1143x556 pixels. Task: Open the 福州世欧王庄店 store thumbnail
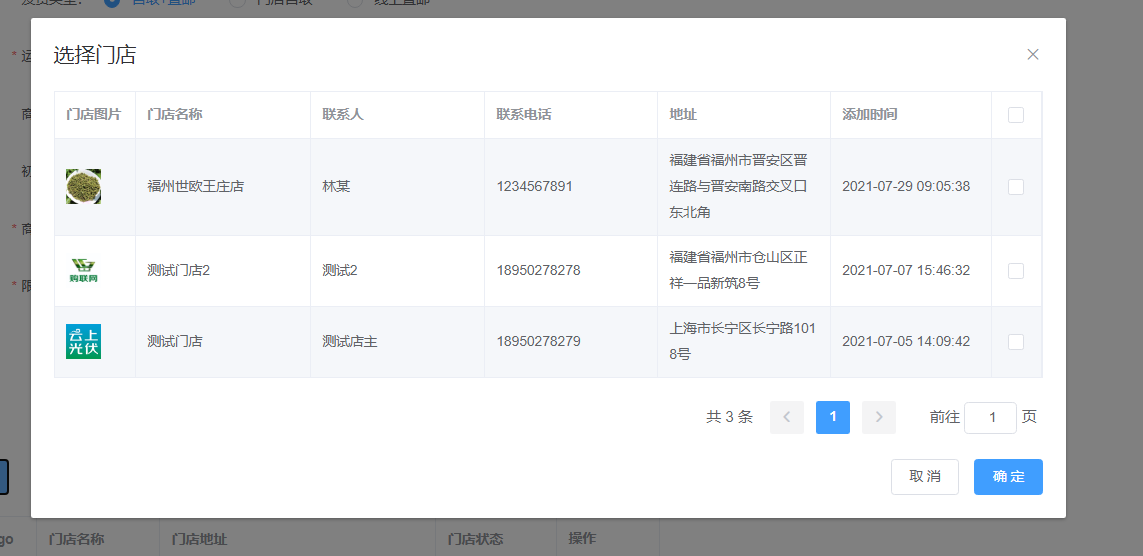(x=83, y=187)
